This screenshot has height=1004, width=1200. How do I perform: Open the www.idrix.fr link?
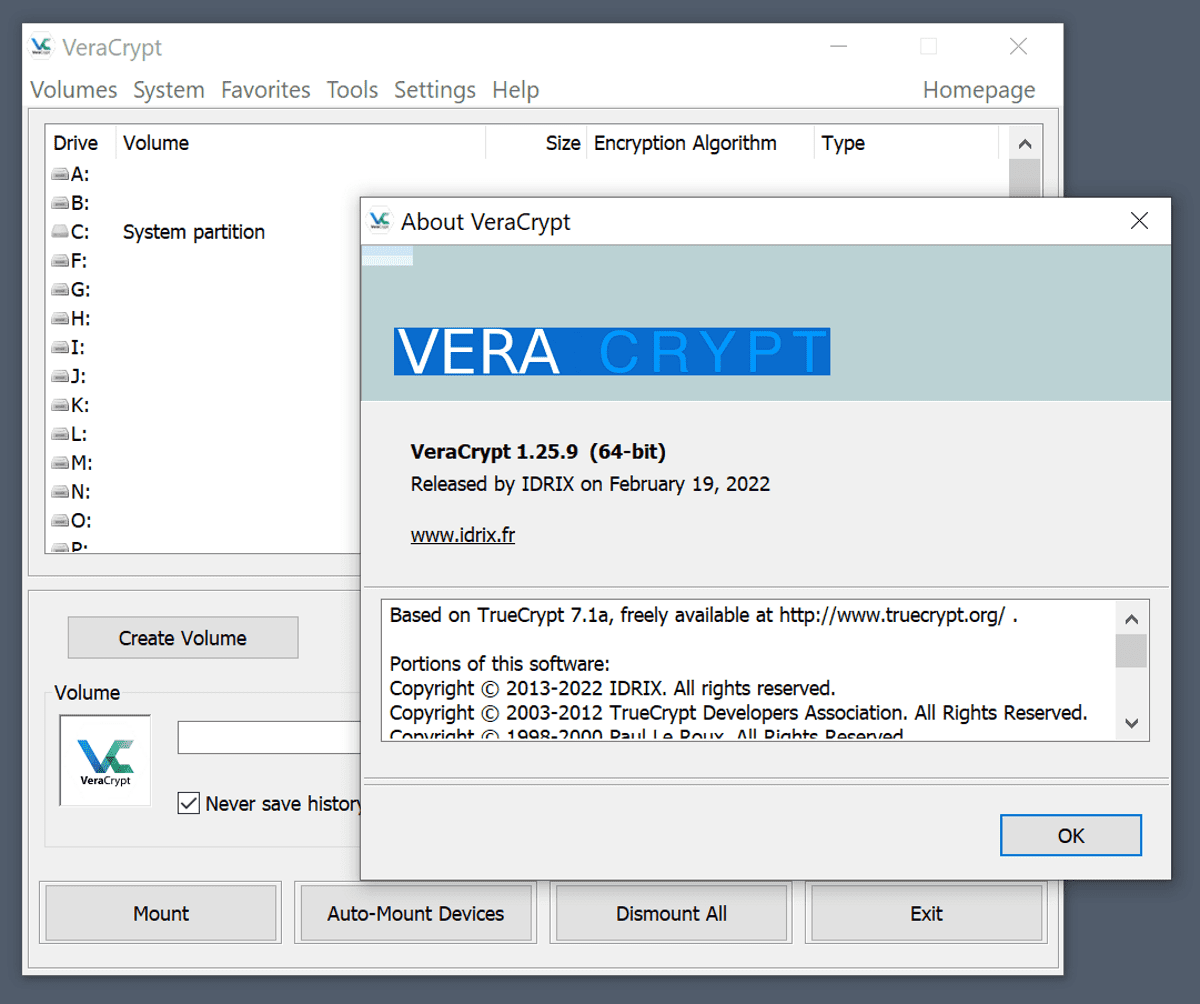[462, 535]
